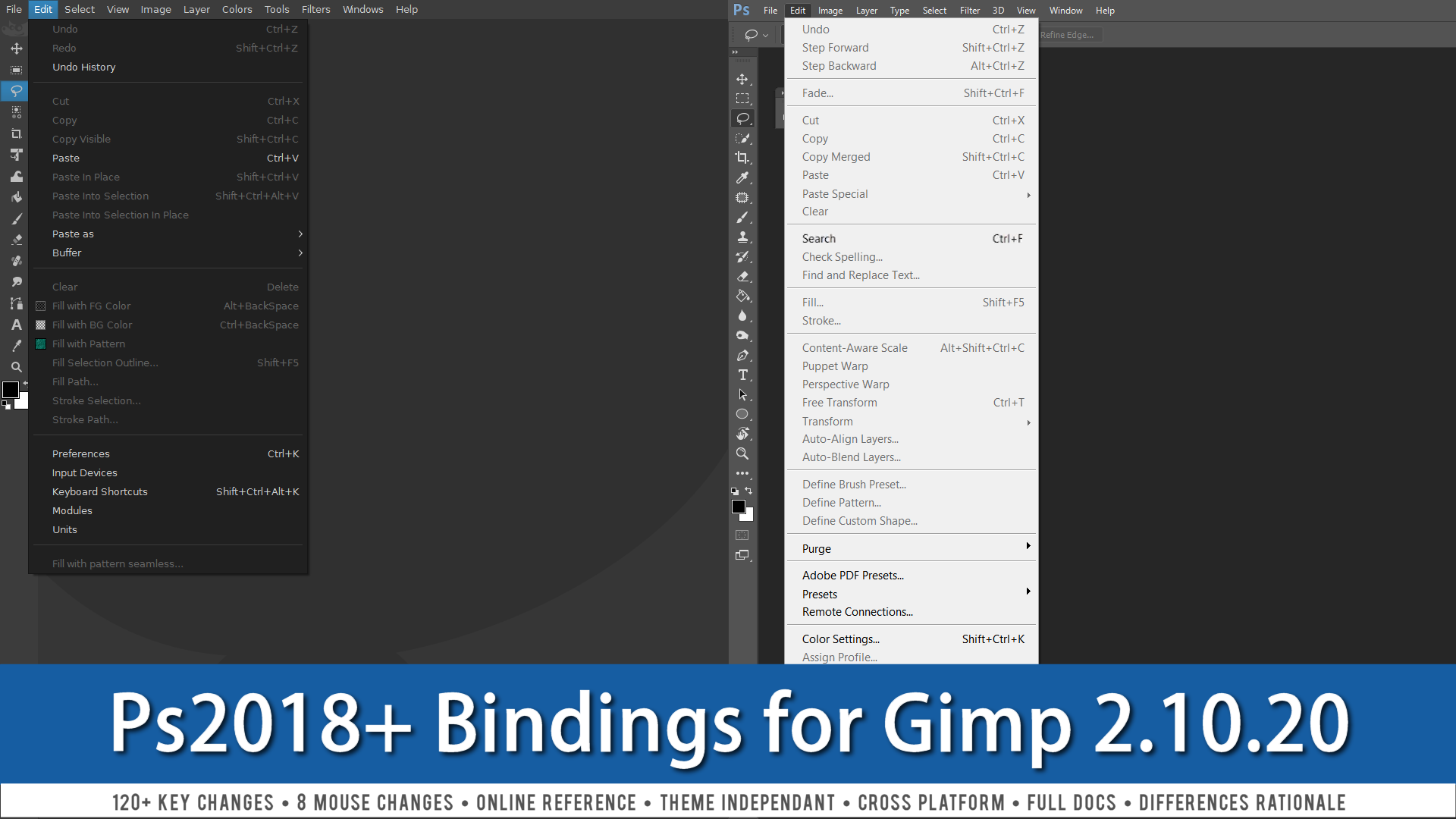Click Photoshop's screen mode toggle icon
The height and width of the screenshot is (819, 1456).
pos(742,555)
